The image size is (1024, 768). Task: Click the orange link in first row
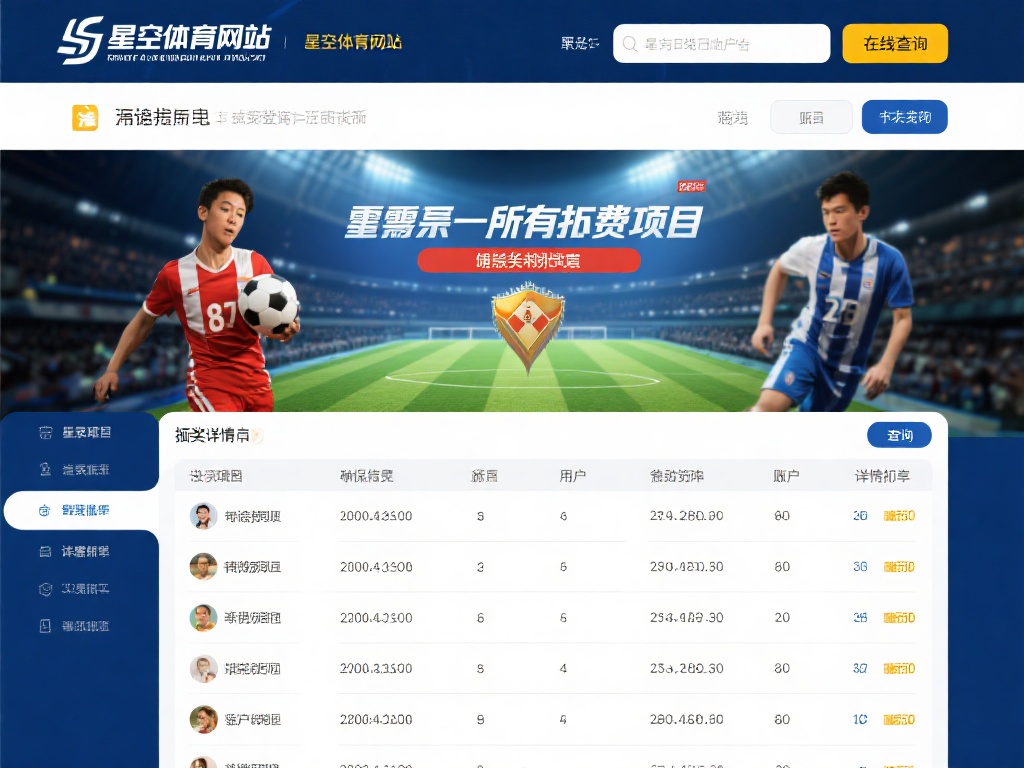click(x=899, y=516)
